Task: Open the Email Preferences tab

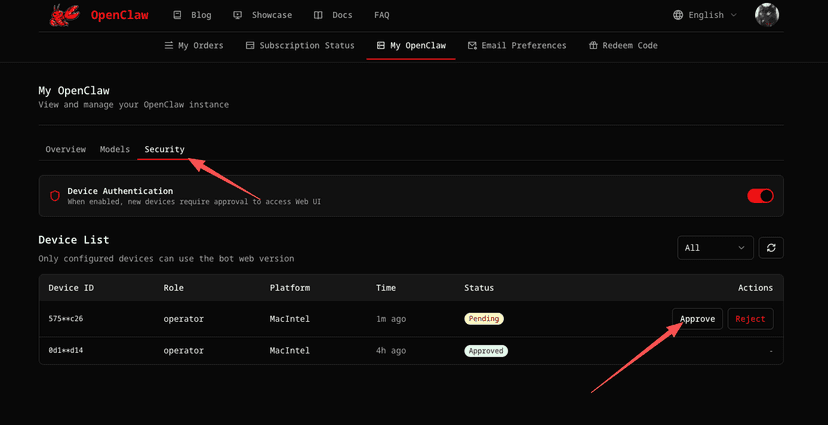Action: pos(517,45)
